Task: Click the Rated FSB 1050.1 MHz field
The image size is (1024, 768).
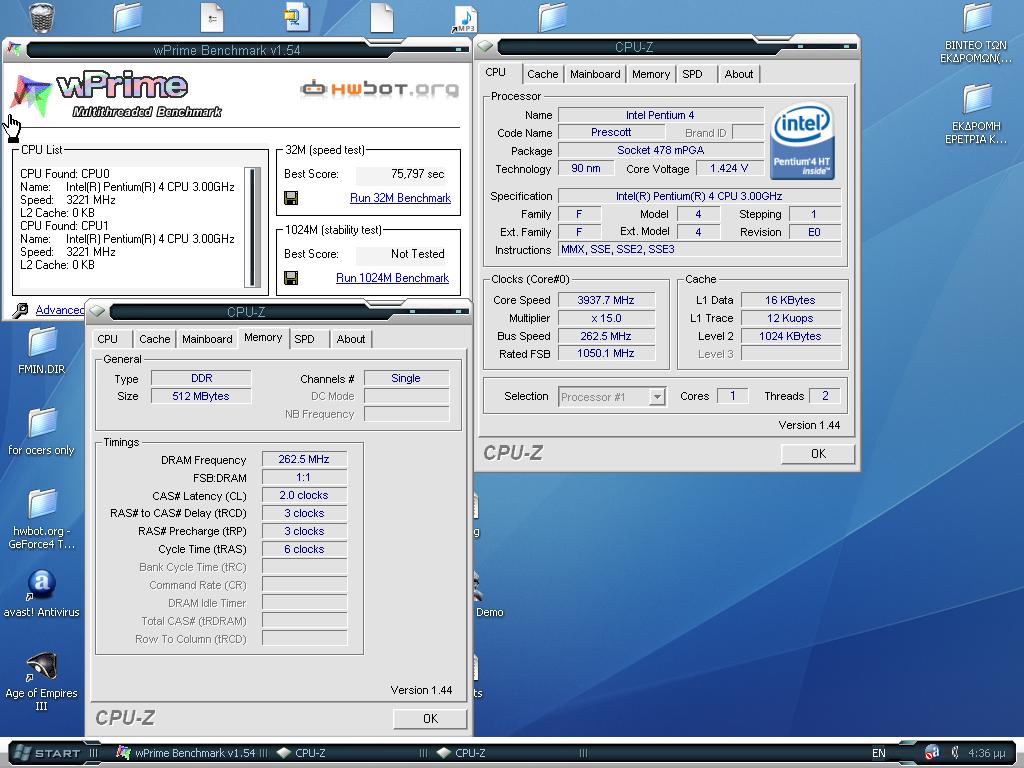Action: coord(606,353)
